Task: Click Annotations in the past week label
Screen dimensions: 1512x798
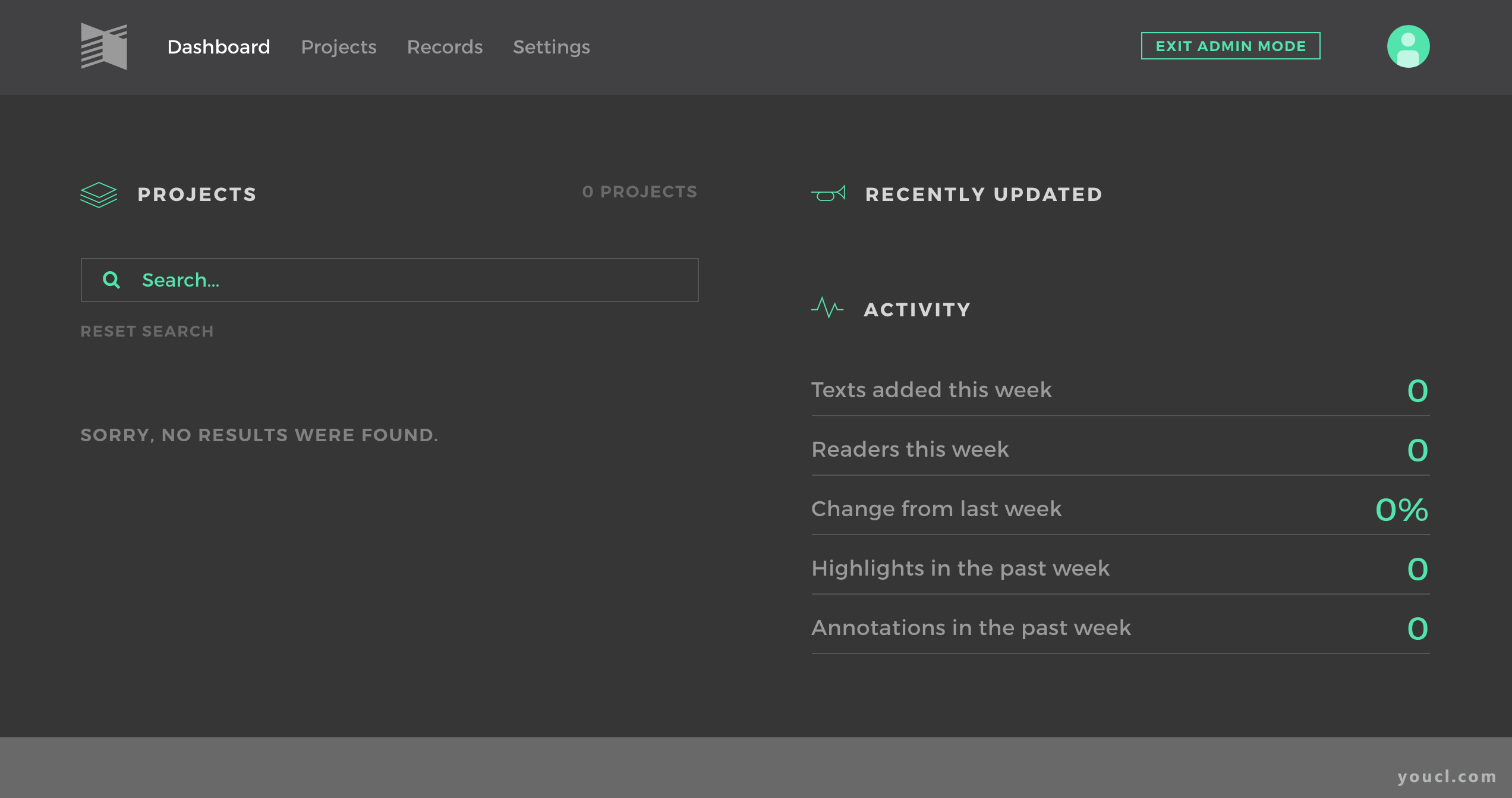Action: [x=971, y=628]
